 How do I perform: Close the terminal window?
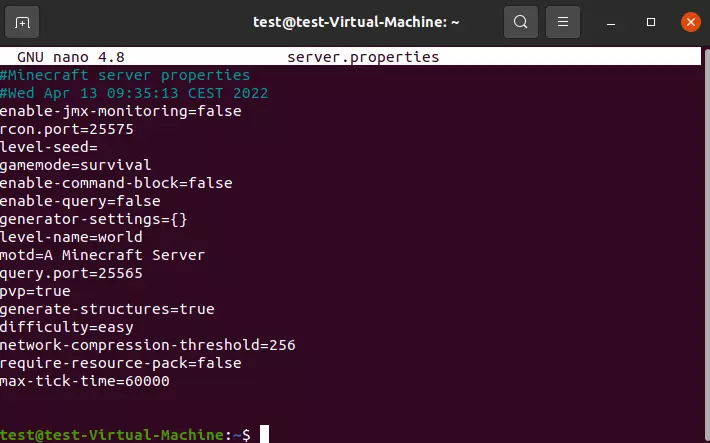pos(688,21)
